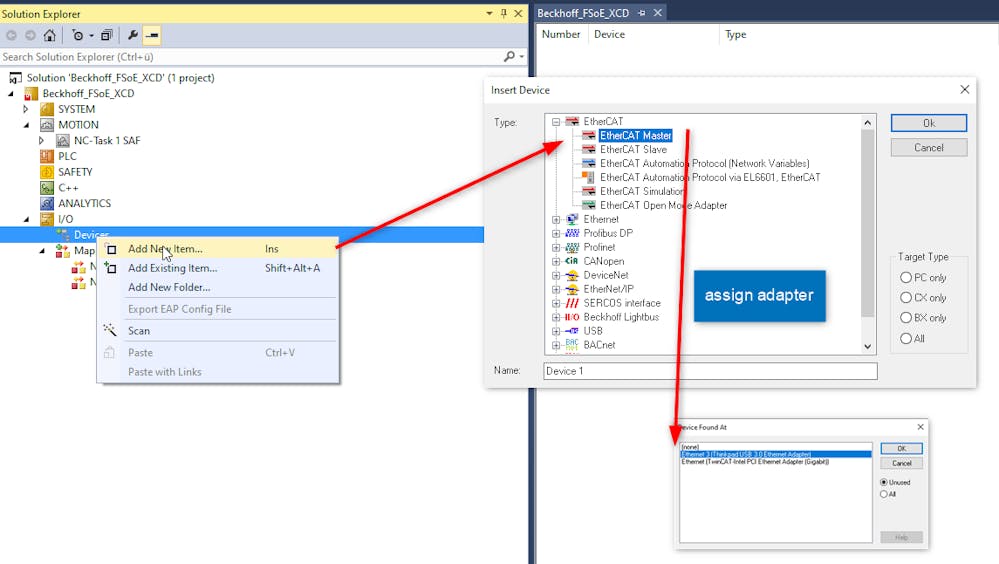Expand the NC-Task 1 SAF node
The width and height of the screenshot is (999, 564).
(x=41, y=140)
